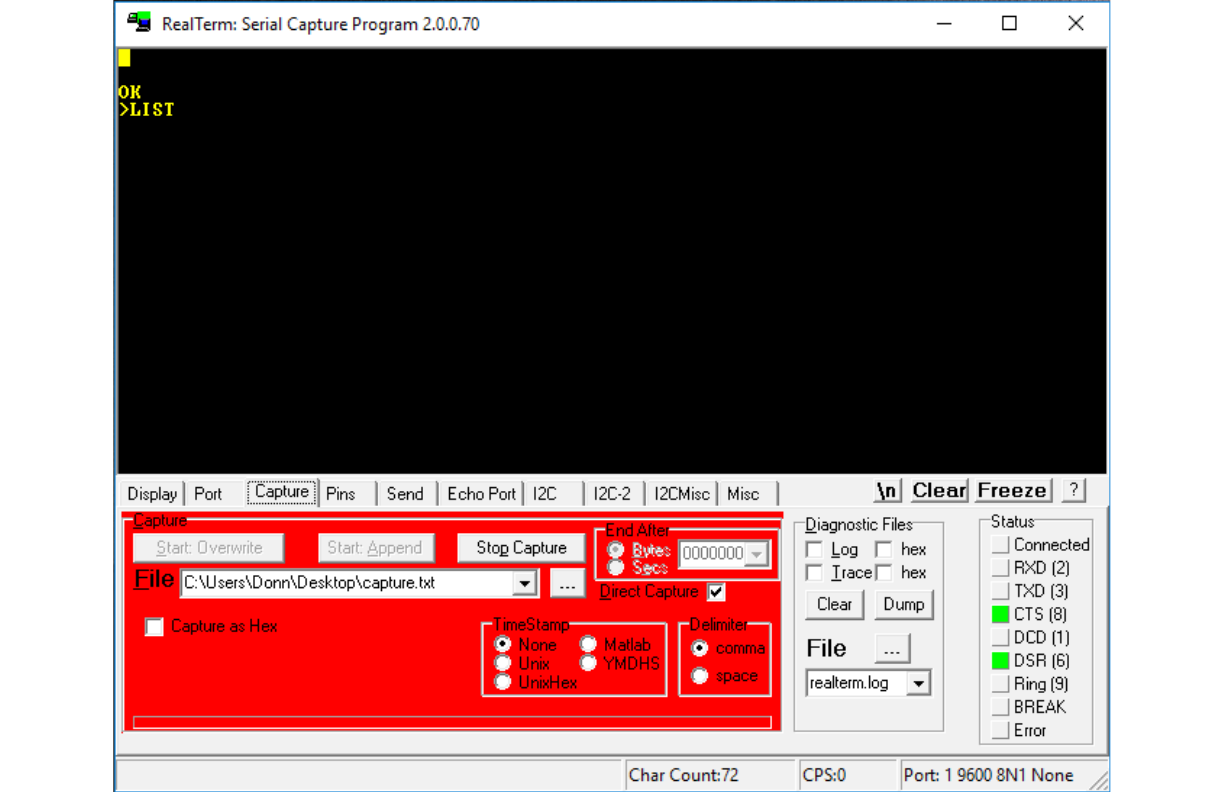This screenshot has width=1224, height=792.
Task: Click the Dump button
Action: click(904, 604)
